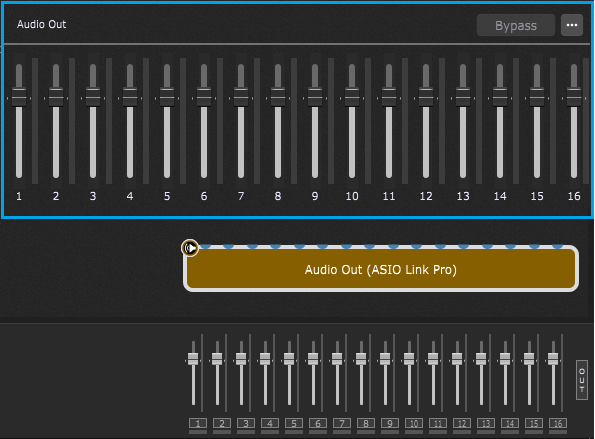Click the boxed channel 4 label in bottom mixer
Screen dimensions: 595x439
click(x=270, y=423)
